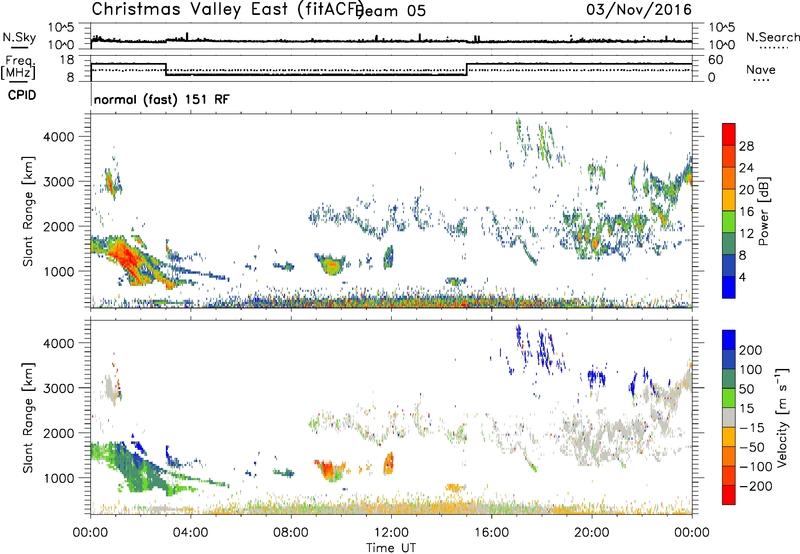Click the '04:00' time tick label

point(191,532)
